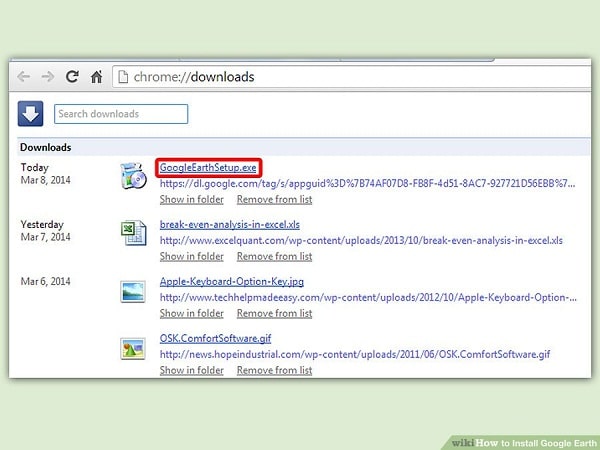
Task: Click the Excel file icon for break-even-analysis
Action: pyautogui.click(x=133, y=233)
